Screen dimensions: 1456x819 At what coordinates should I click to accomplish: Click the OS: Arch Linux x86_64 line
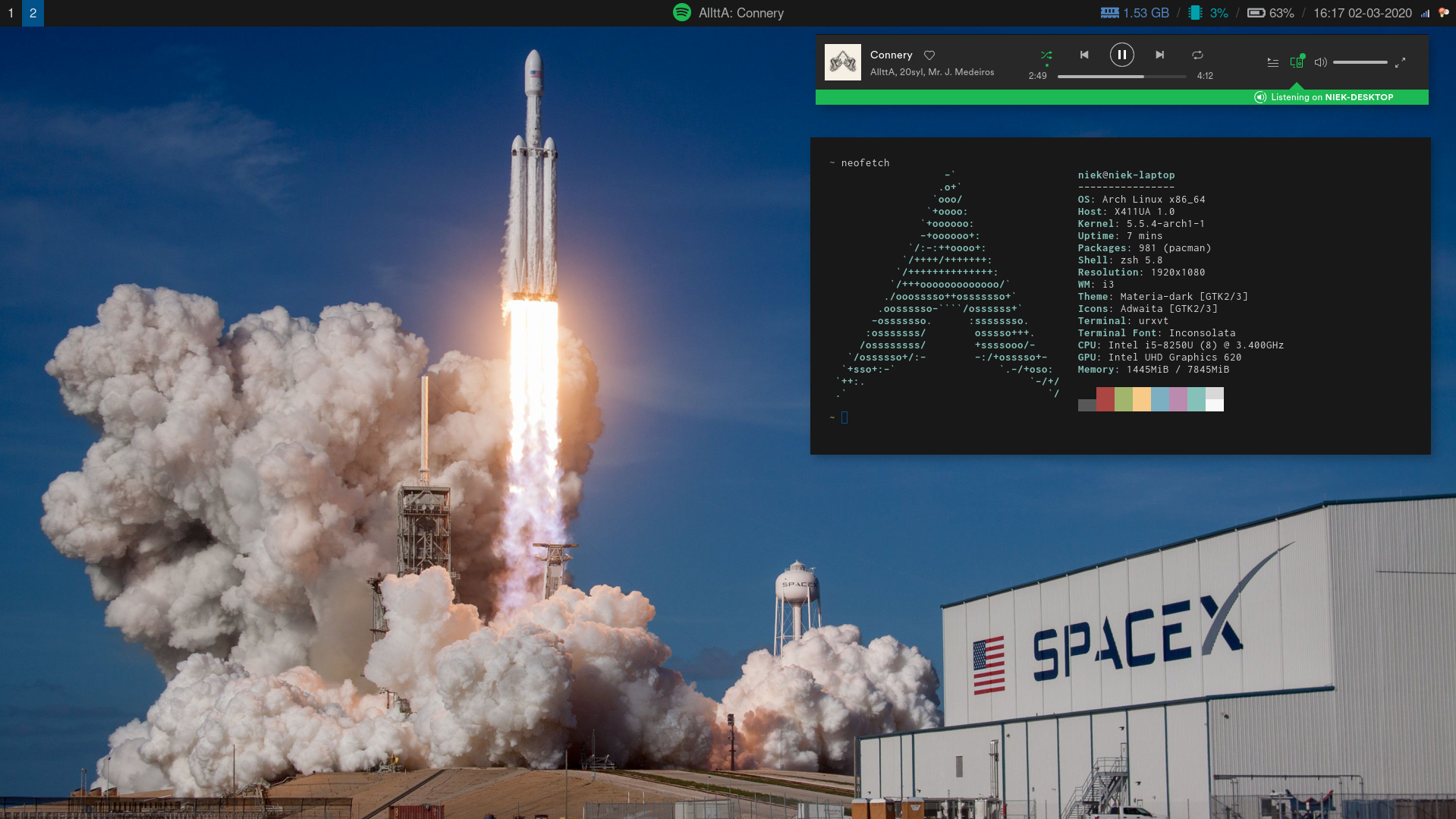[x=1141, y=199]
